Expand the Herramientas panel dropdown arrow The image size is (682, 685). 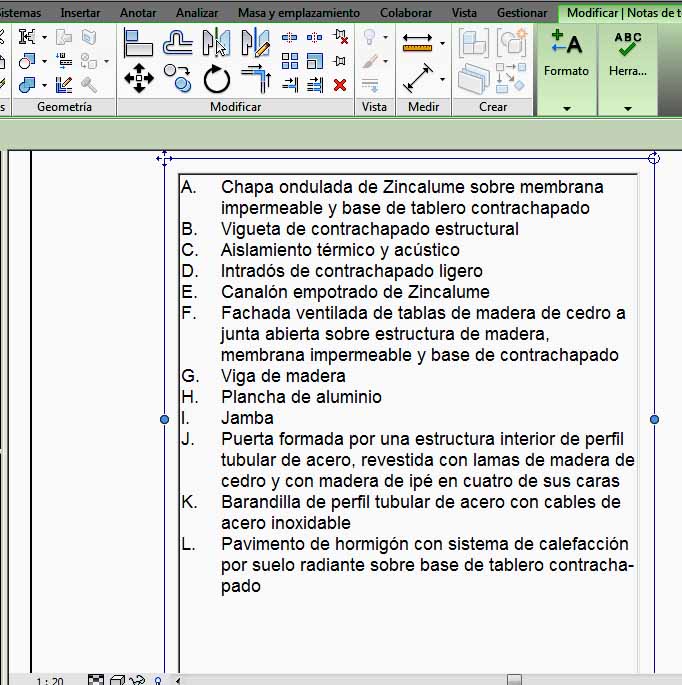click(x=627, y=108)
